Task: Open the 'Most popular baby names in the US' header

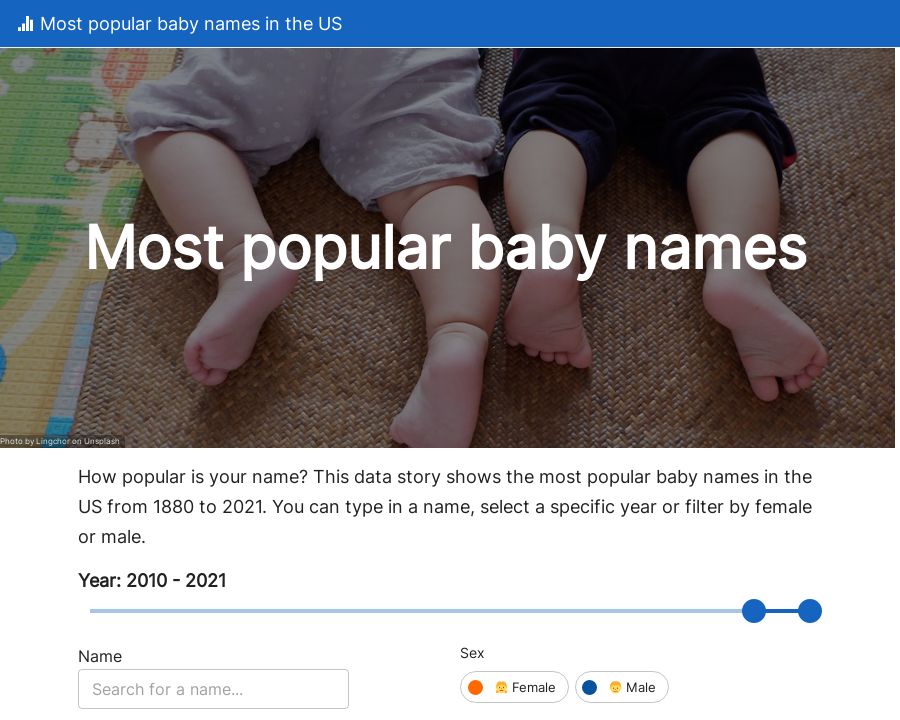Action: [191, 24]
